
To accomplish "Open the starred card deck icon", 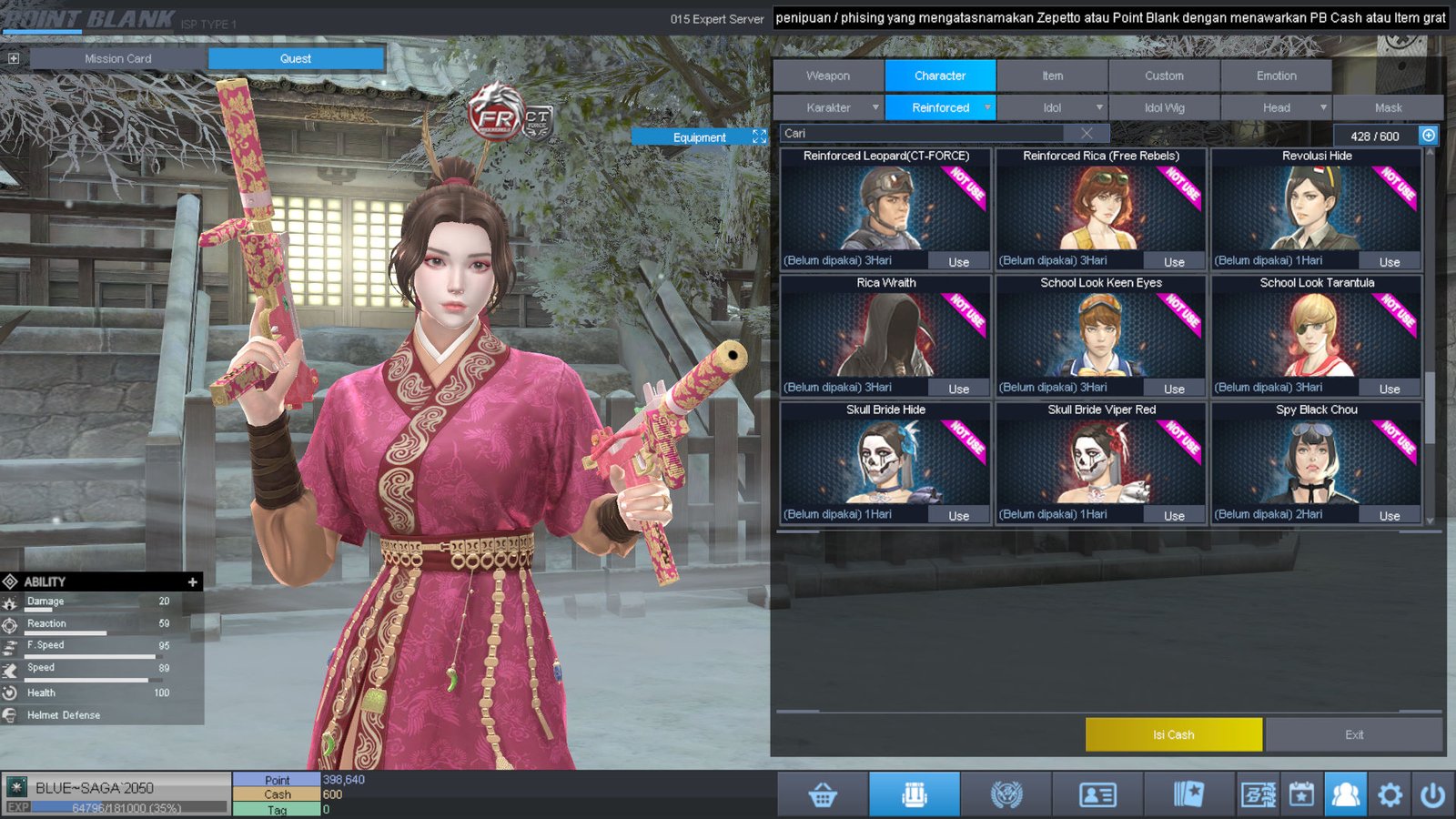I will tap(1188, 795).
